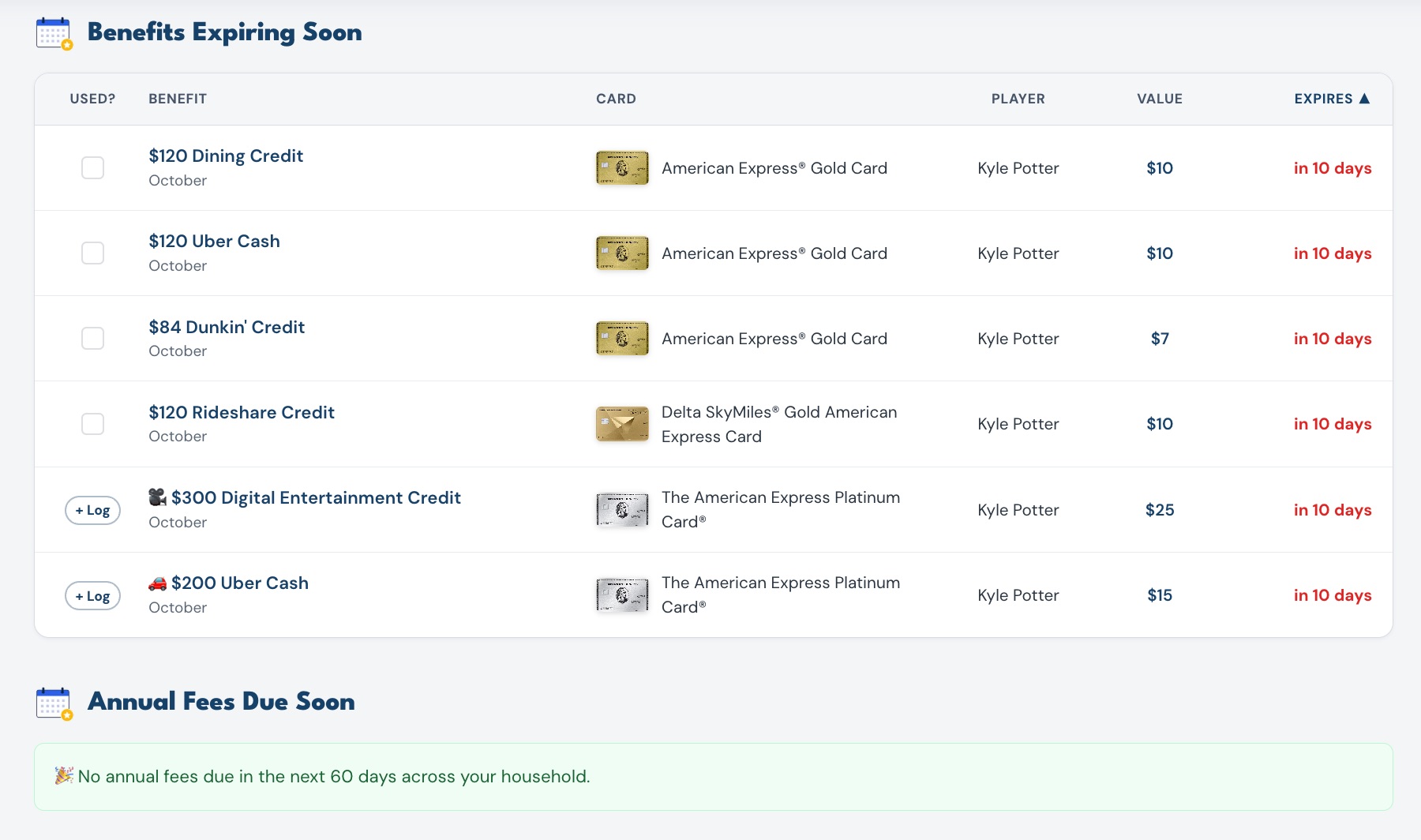Click the Gold Card image in the $120 Uber Cash row
1421x840 pixels.
(x=622, y=253)
